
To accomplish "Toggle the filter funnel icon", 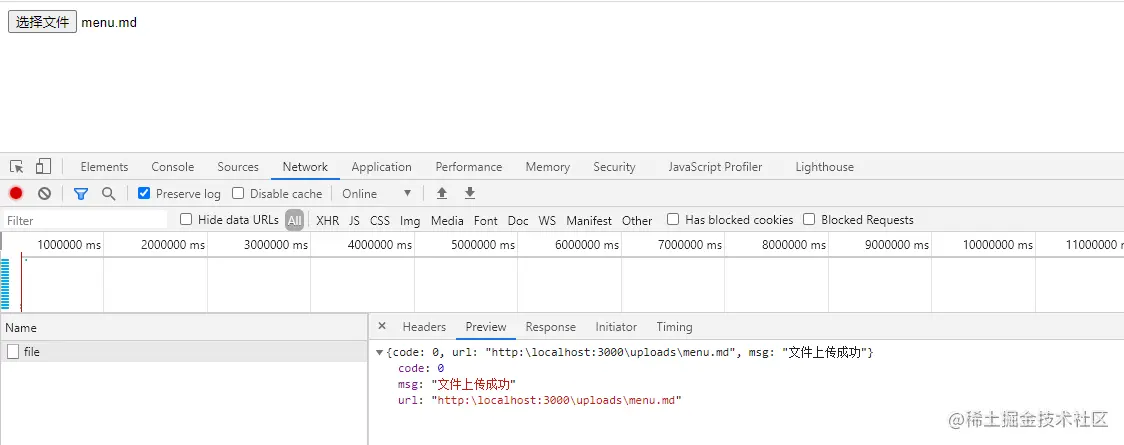I will pyautogui.click(x=81, y=193).
